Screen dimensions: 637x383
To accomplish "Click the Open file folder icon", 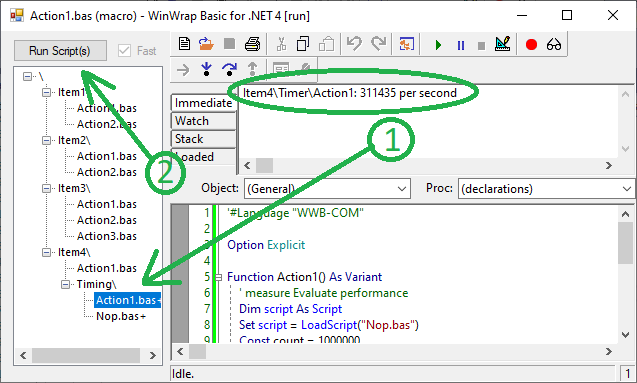I will coord(206,44).
